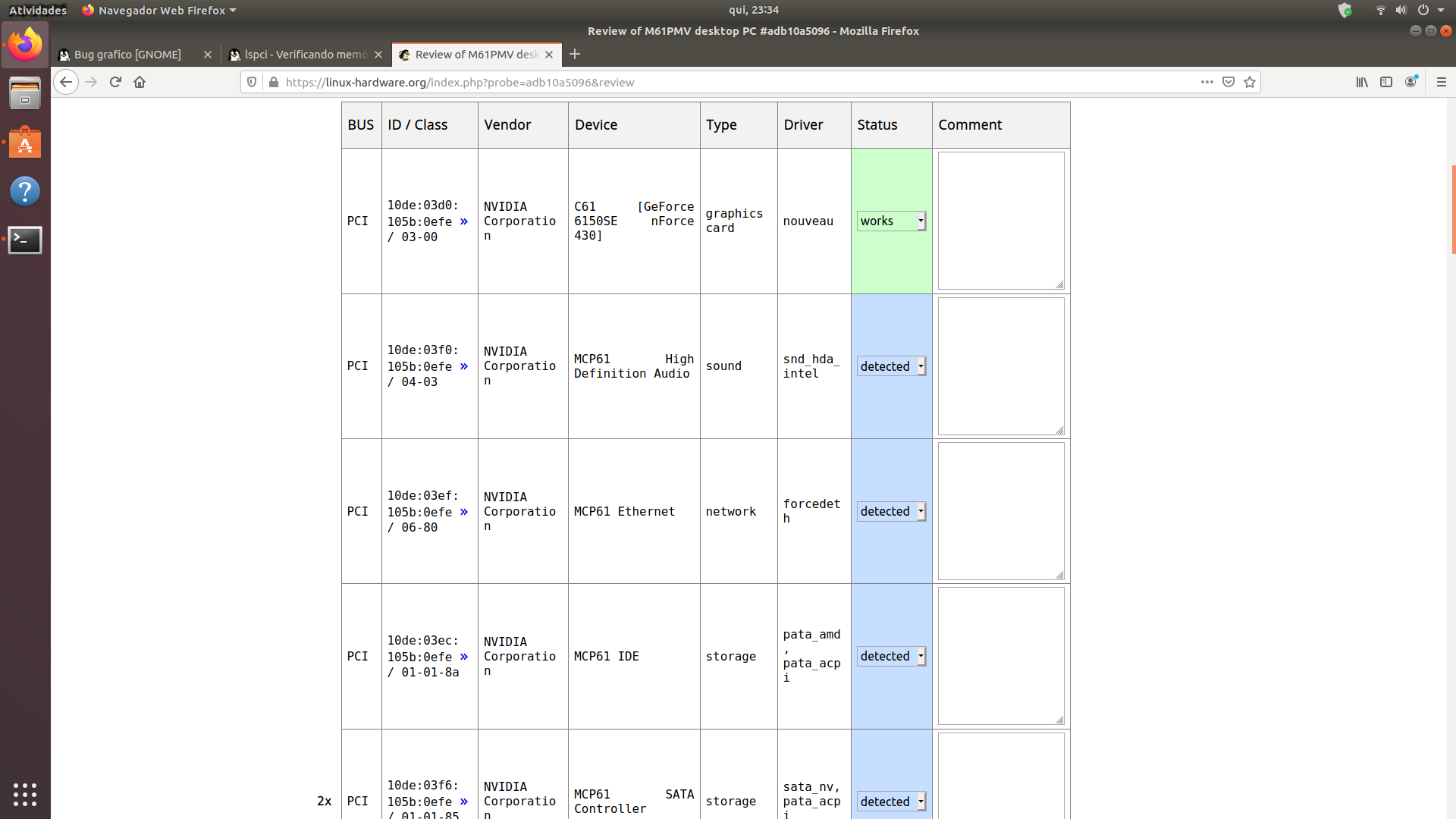The image size is (1456, 819).
Task: Open the network status indicator
Action: [1380, 10]
